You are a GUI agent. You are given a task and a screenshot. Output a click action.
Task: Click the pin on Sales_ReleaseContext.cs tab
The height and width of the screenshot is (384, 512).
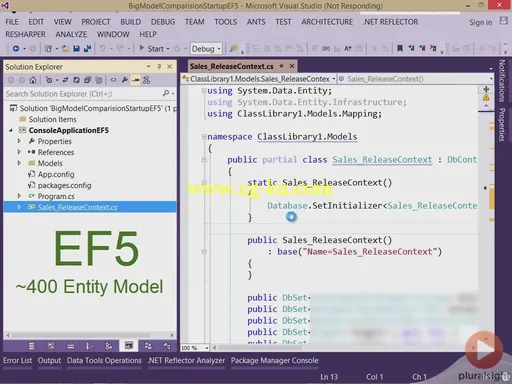tap(281, 66)
